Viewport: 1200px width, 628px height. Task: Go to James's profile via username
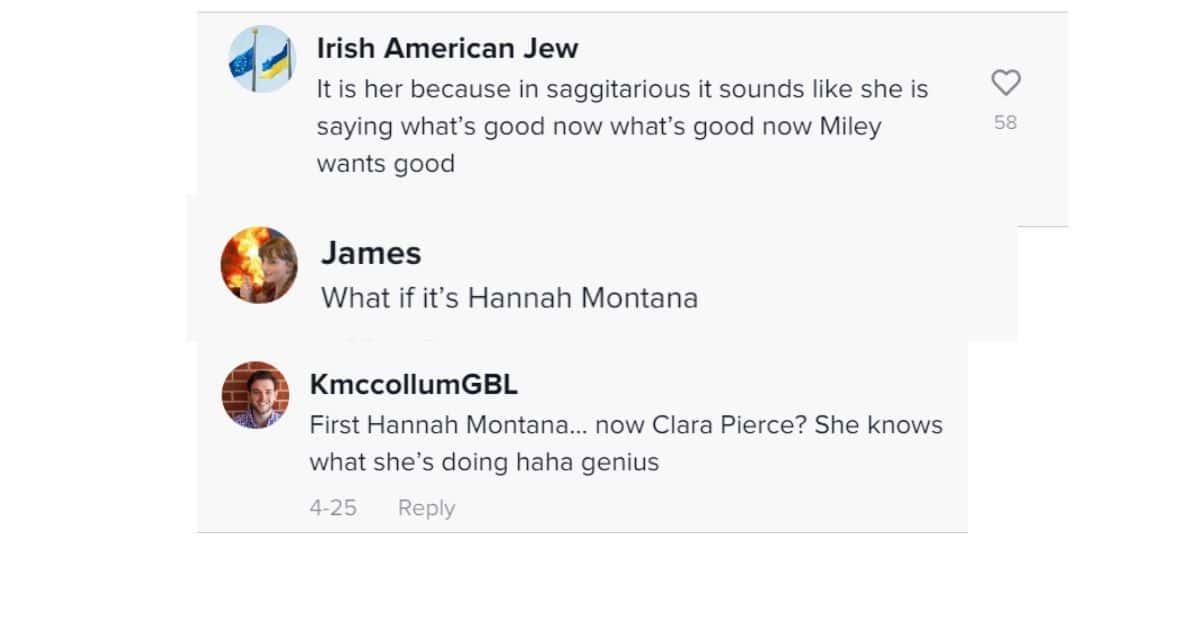(371, 253)
